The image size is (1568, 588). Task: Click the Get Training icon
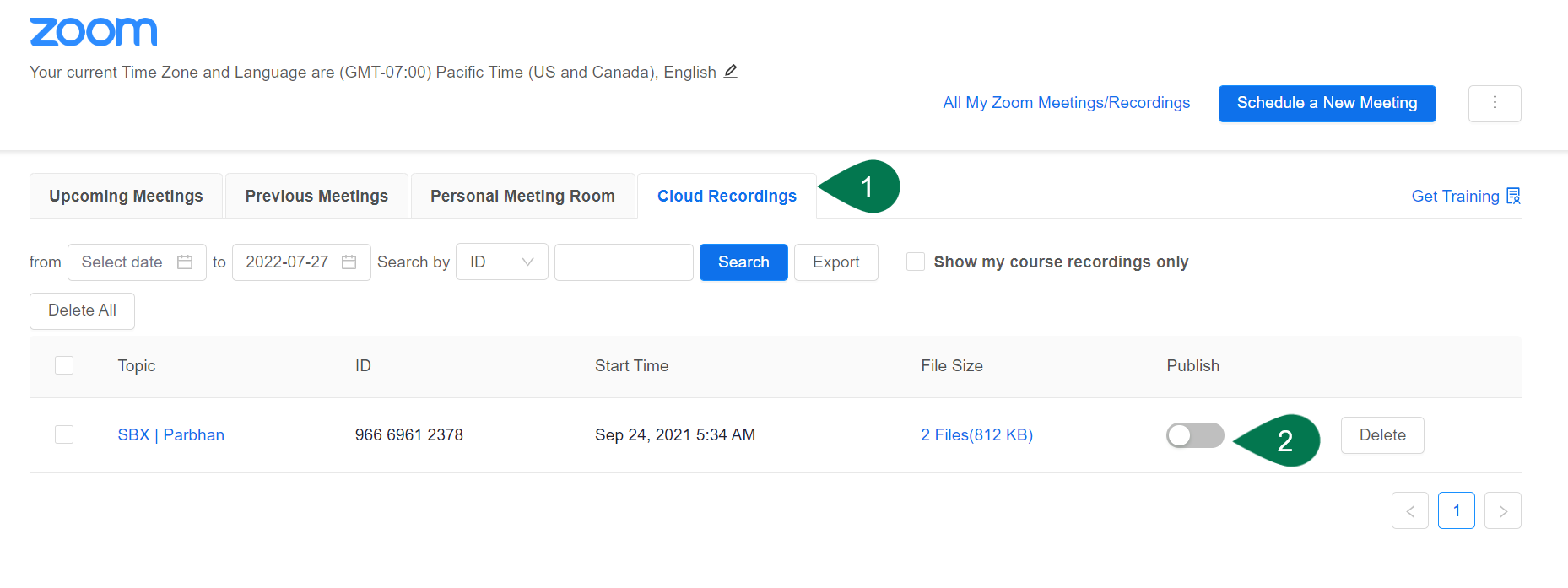[x=1513, y=196]
